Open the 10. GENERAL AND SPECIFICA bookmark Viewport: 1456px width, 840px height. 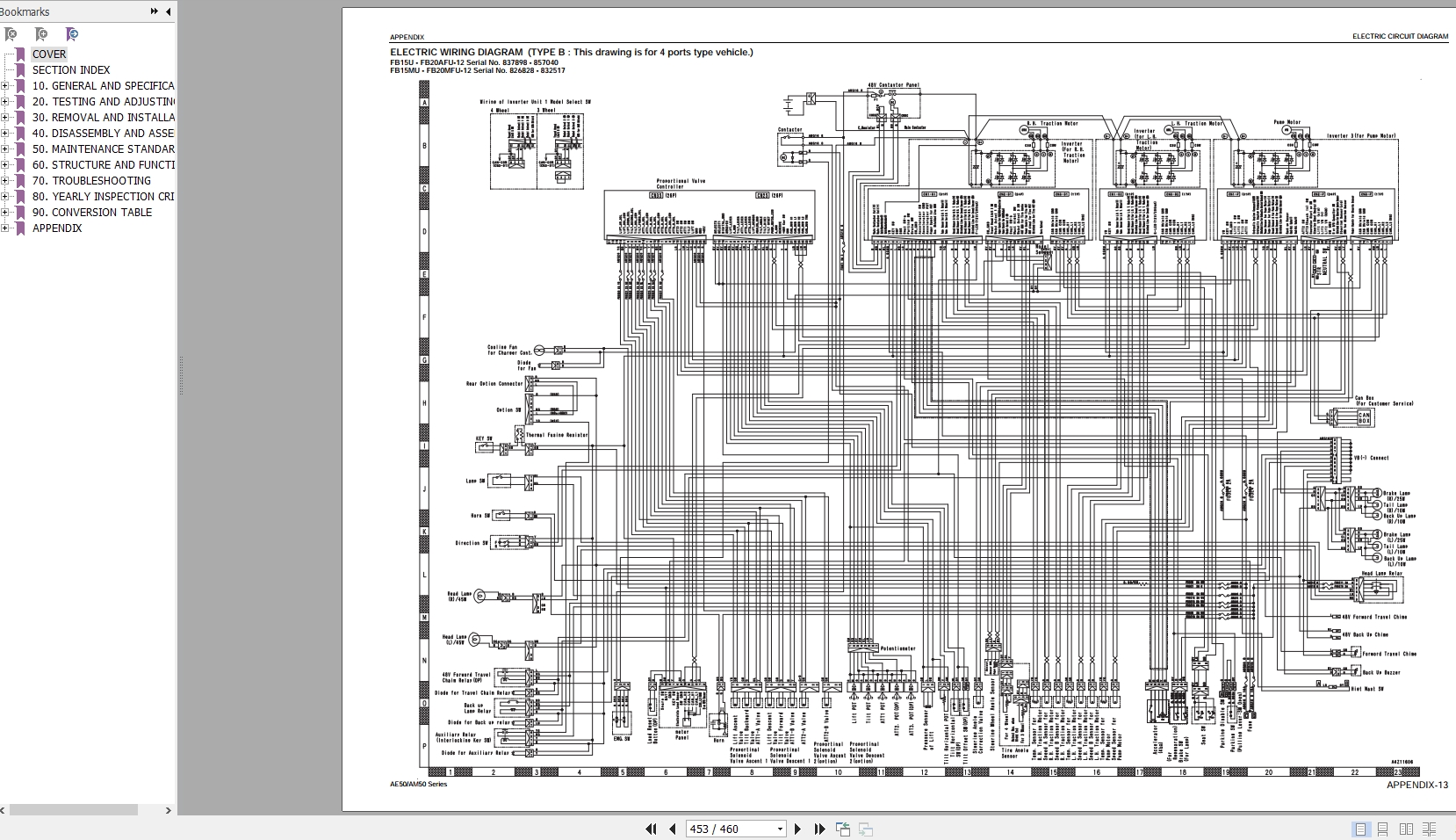click(103, 85)
